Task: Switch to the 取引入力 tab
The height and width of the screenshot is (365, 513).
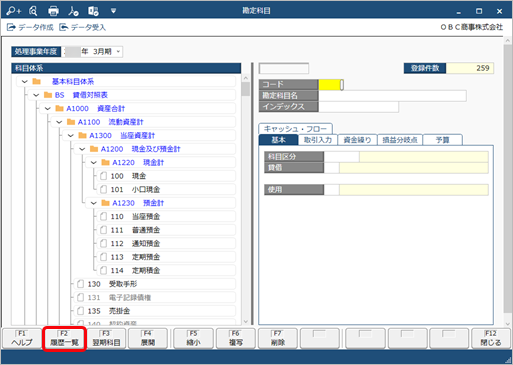Action: click(x=318, y=140)
